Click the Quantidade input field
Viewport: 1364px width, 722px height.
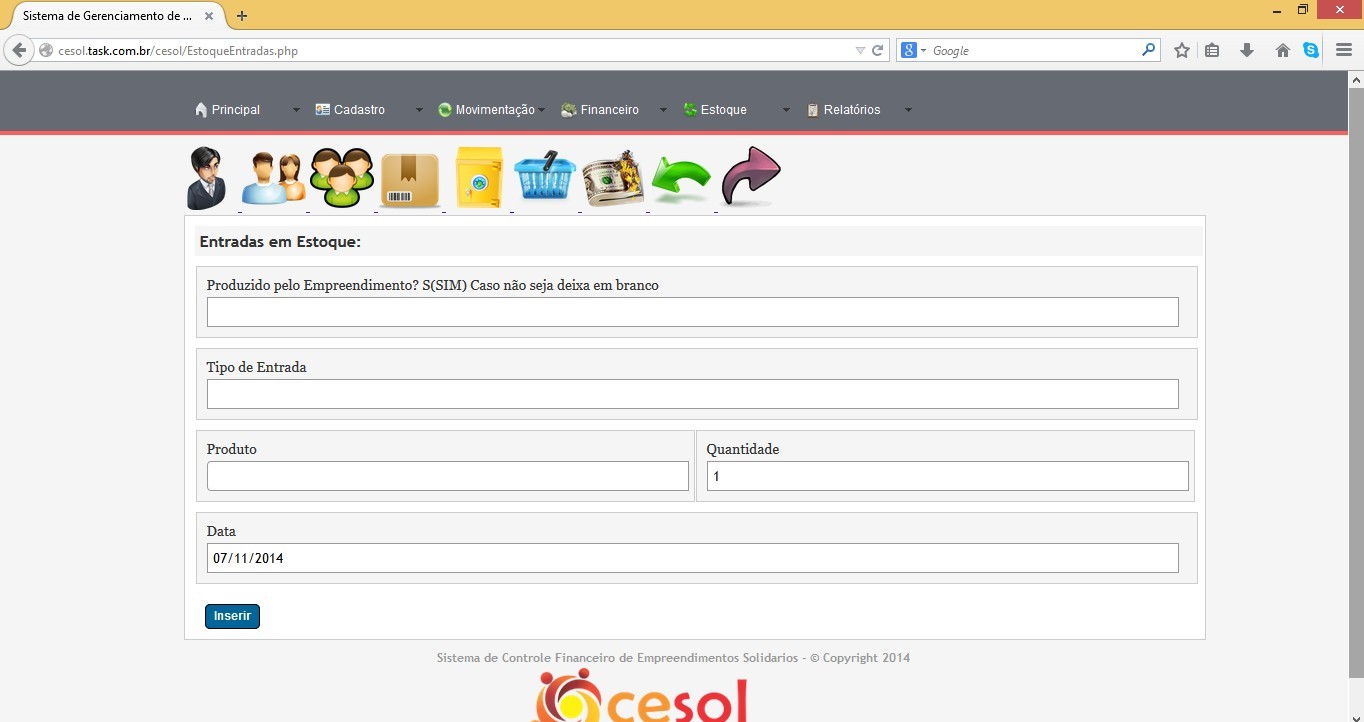tap(947, 476)
